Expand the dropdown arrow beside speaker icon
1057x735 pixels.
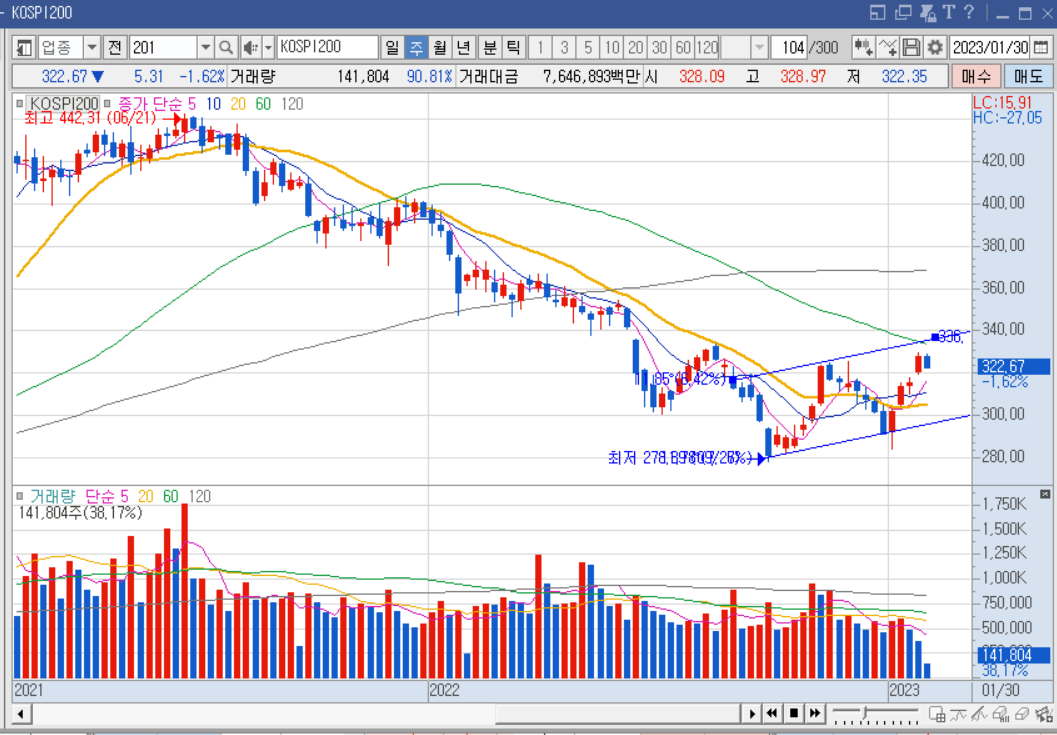(268, 47)
